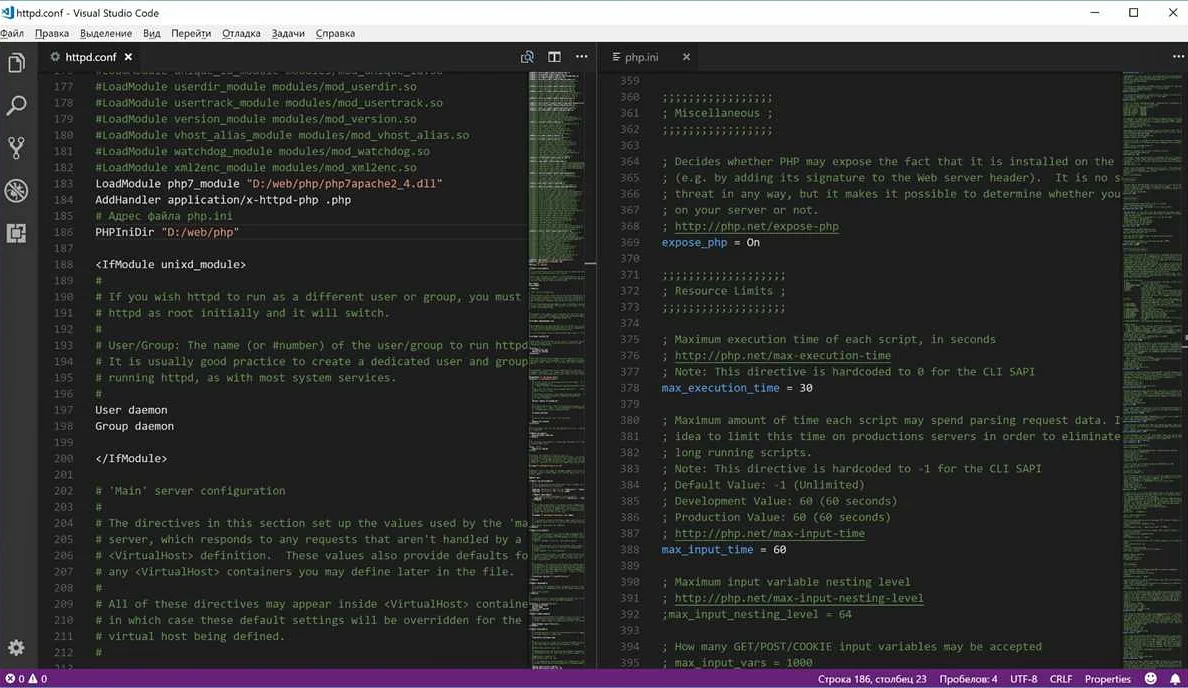Click errors and warnings count in status bar
Screen dimensions: 1188x688
26,679
